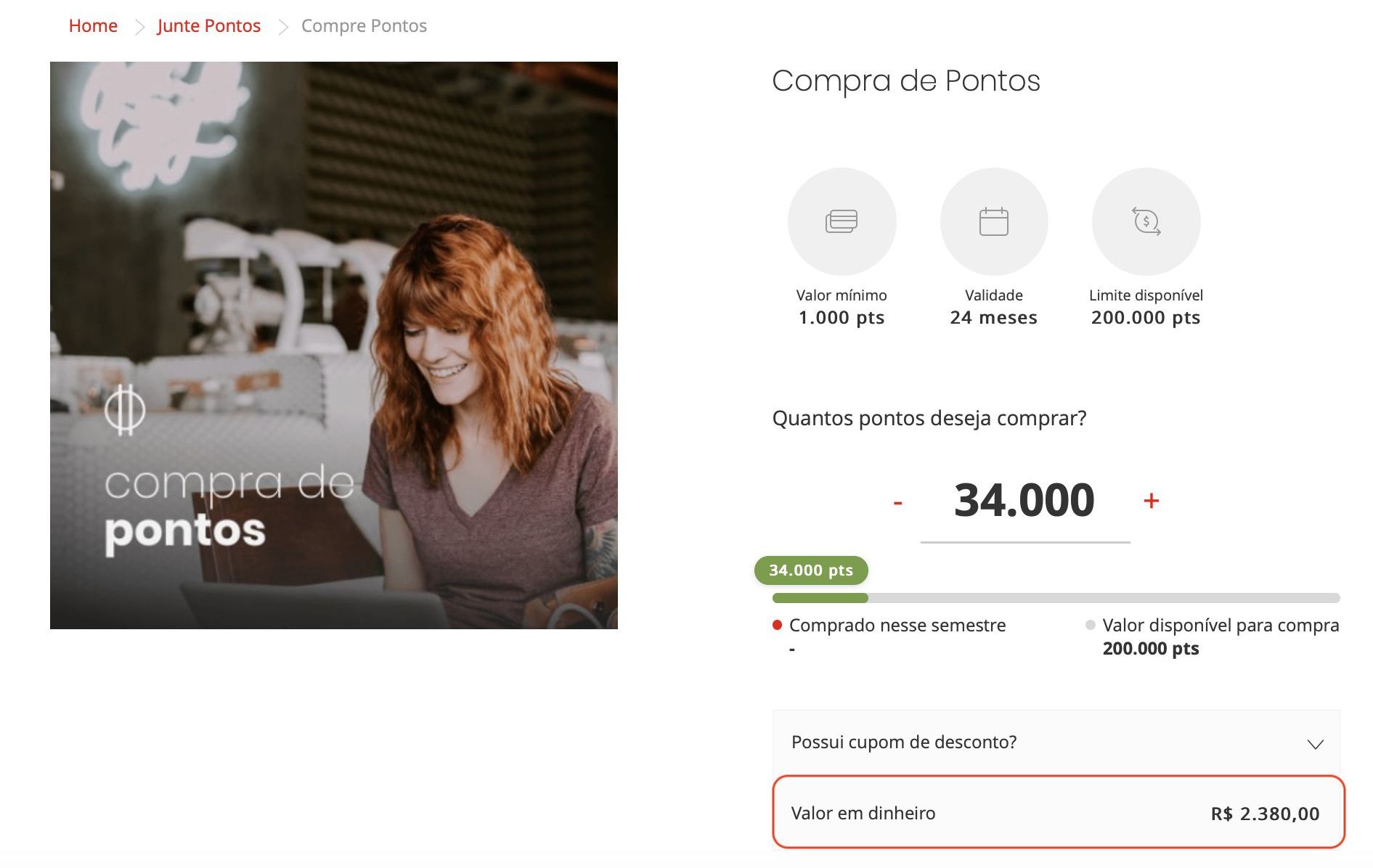Click the points quantity field showing 34.000

1024,501
